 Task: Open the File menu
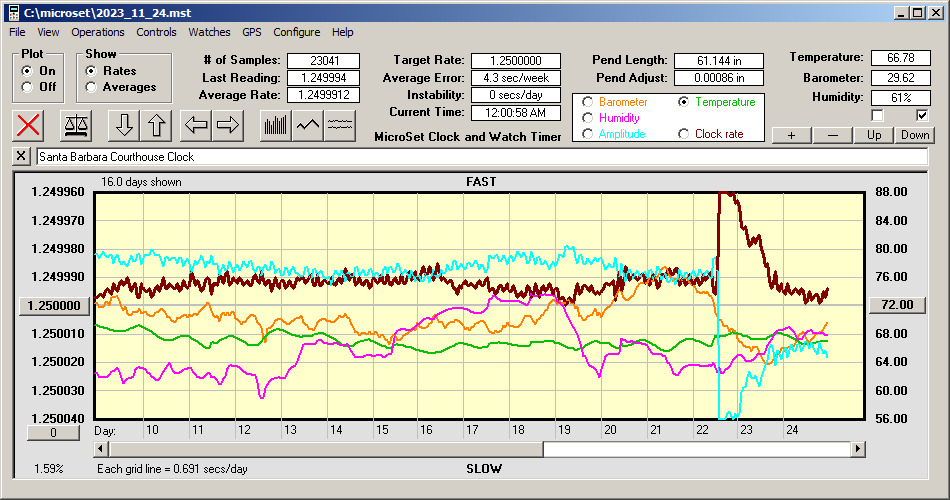coord(17,32)
